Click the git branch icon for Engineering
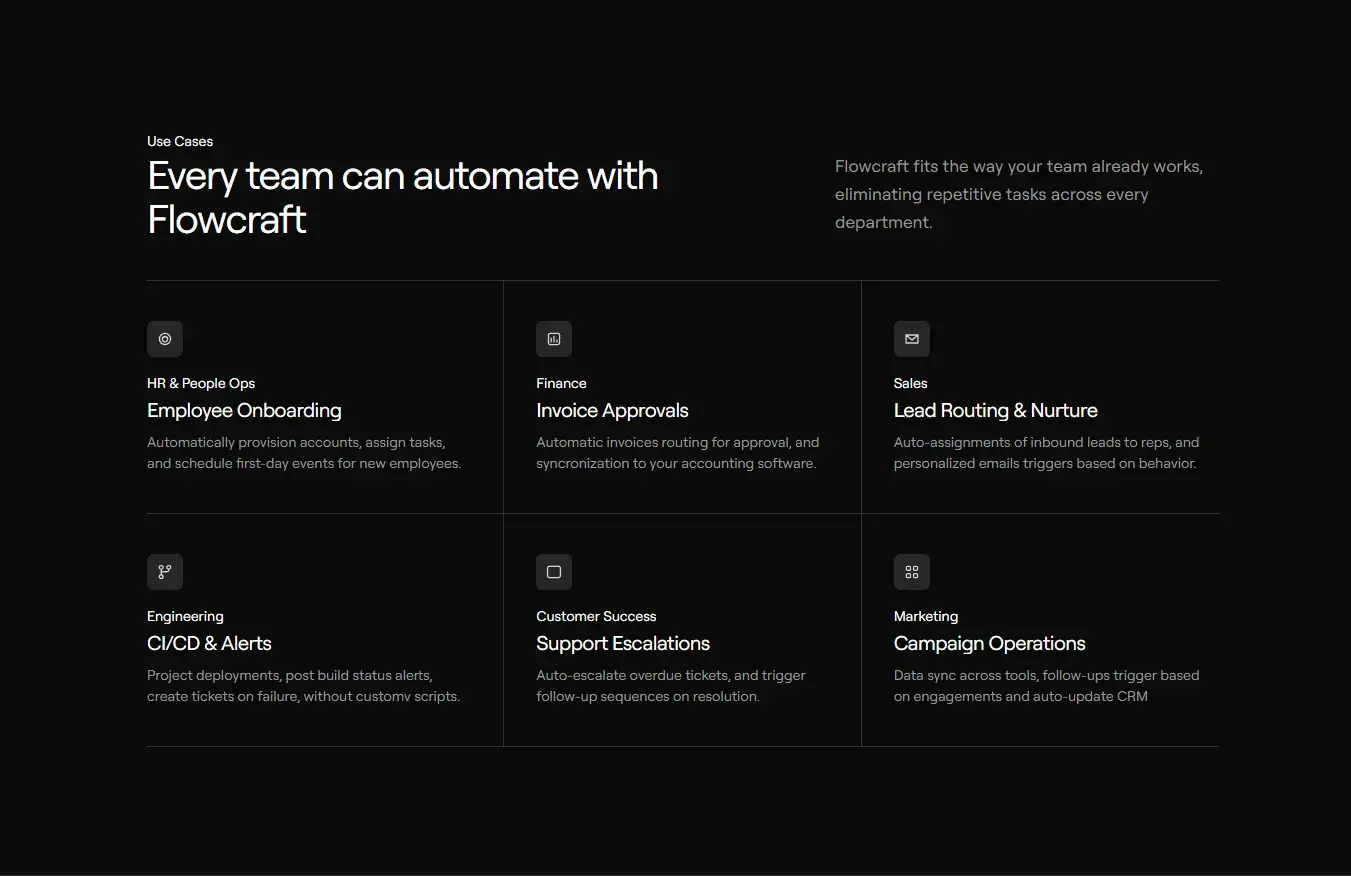The height and width of the screenshot is (876, 1351). click(x=164, y=571)
